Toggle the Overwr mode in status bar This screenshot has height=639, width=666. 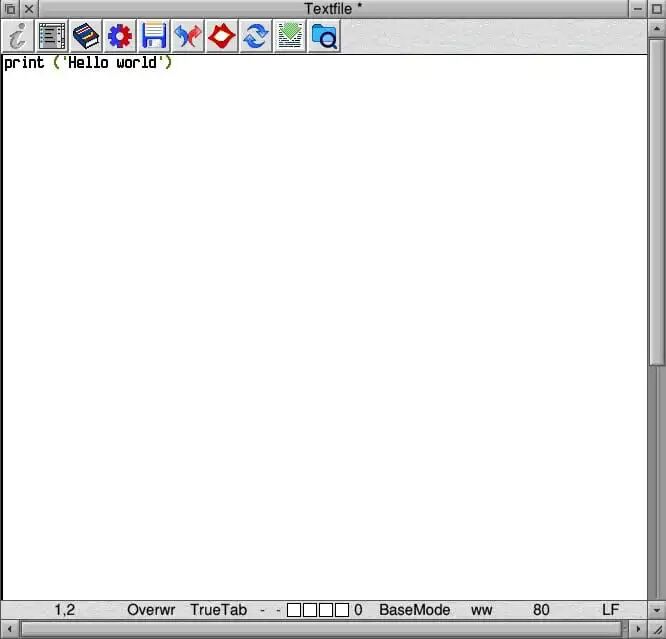click(151, 610)
